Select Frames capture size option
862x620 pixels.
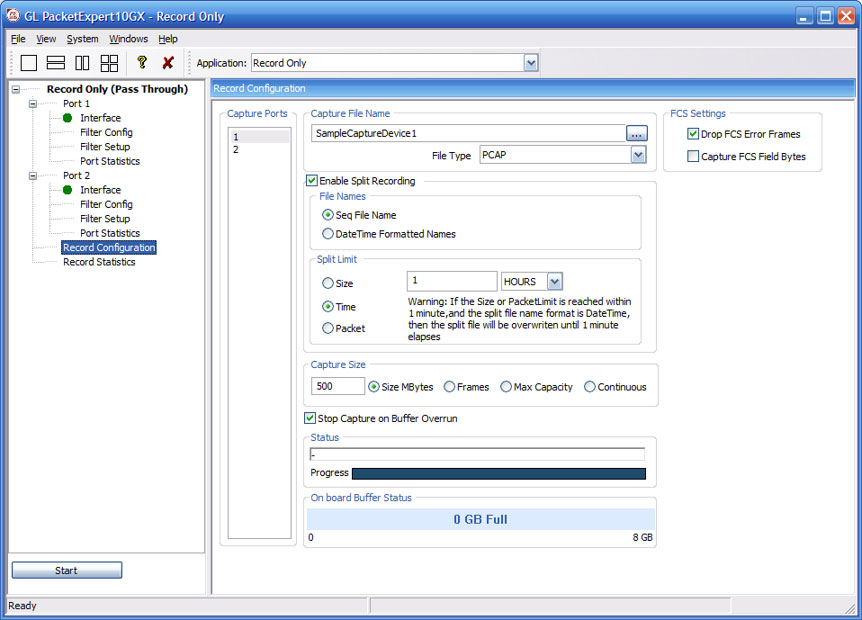[449, 386]
